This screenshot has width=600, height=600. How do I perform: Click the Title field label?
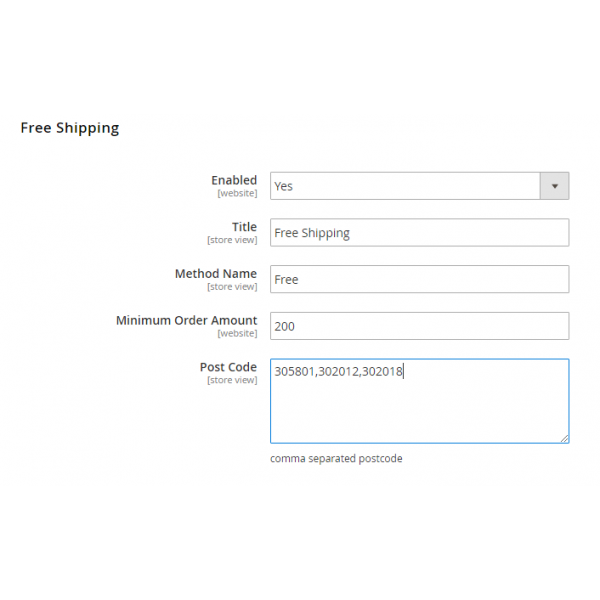coord(244,227)
